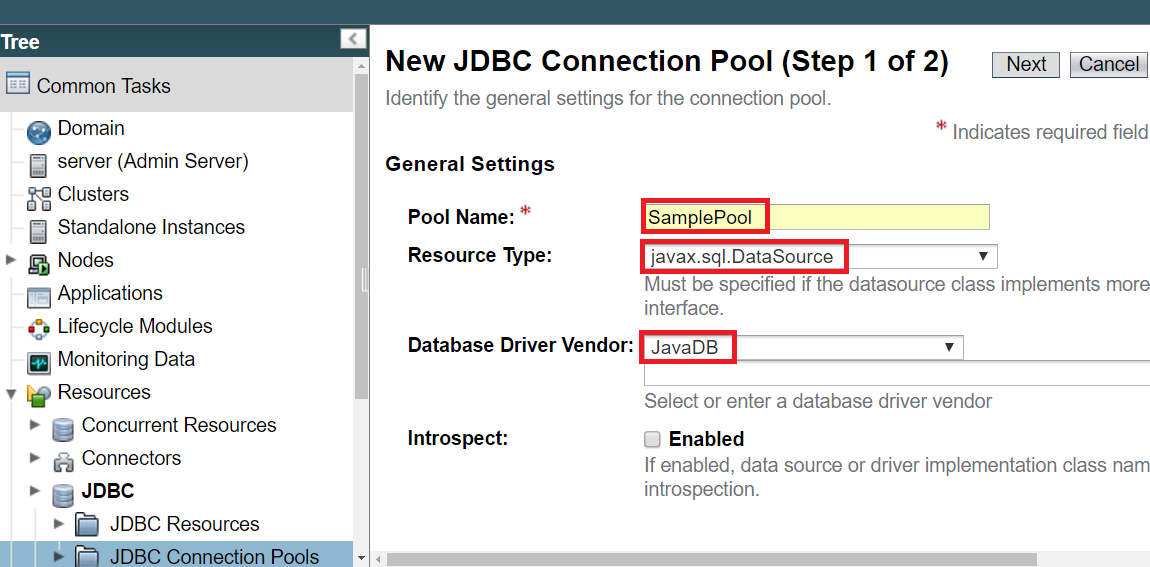Open Lifecycle Modules in the tree
Viewport: 1150px width, 567px height.
click(135, 326)
